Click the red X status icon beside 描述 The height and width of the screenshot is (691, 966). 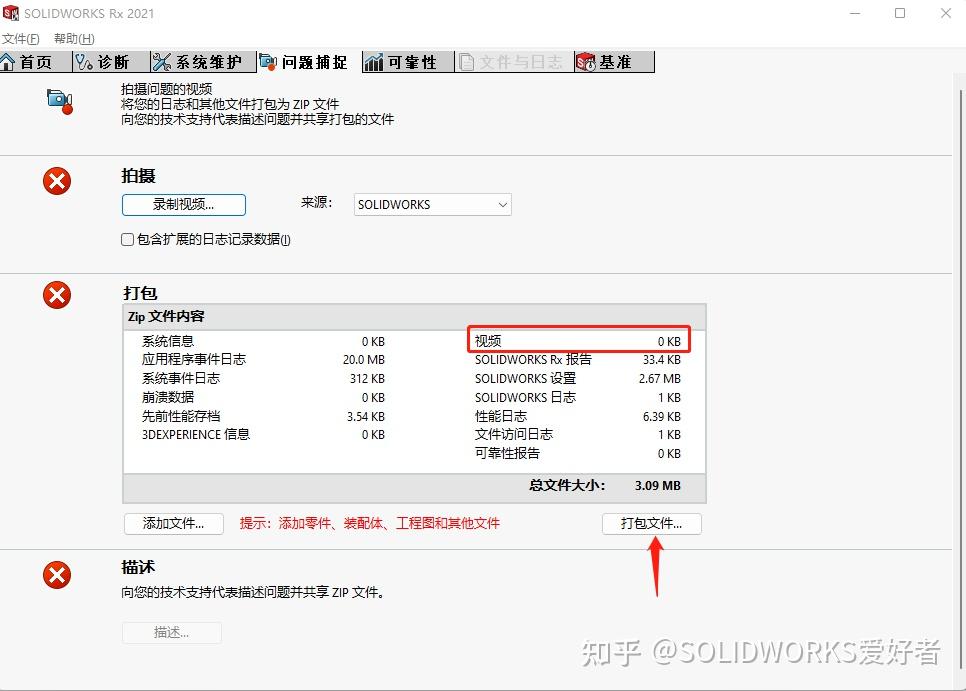(x=57, y=575)
